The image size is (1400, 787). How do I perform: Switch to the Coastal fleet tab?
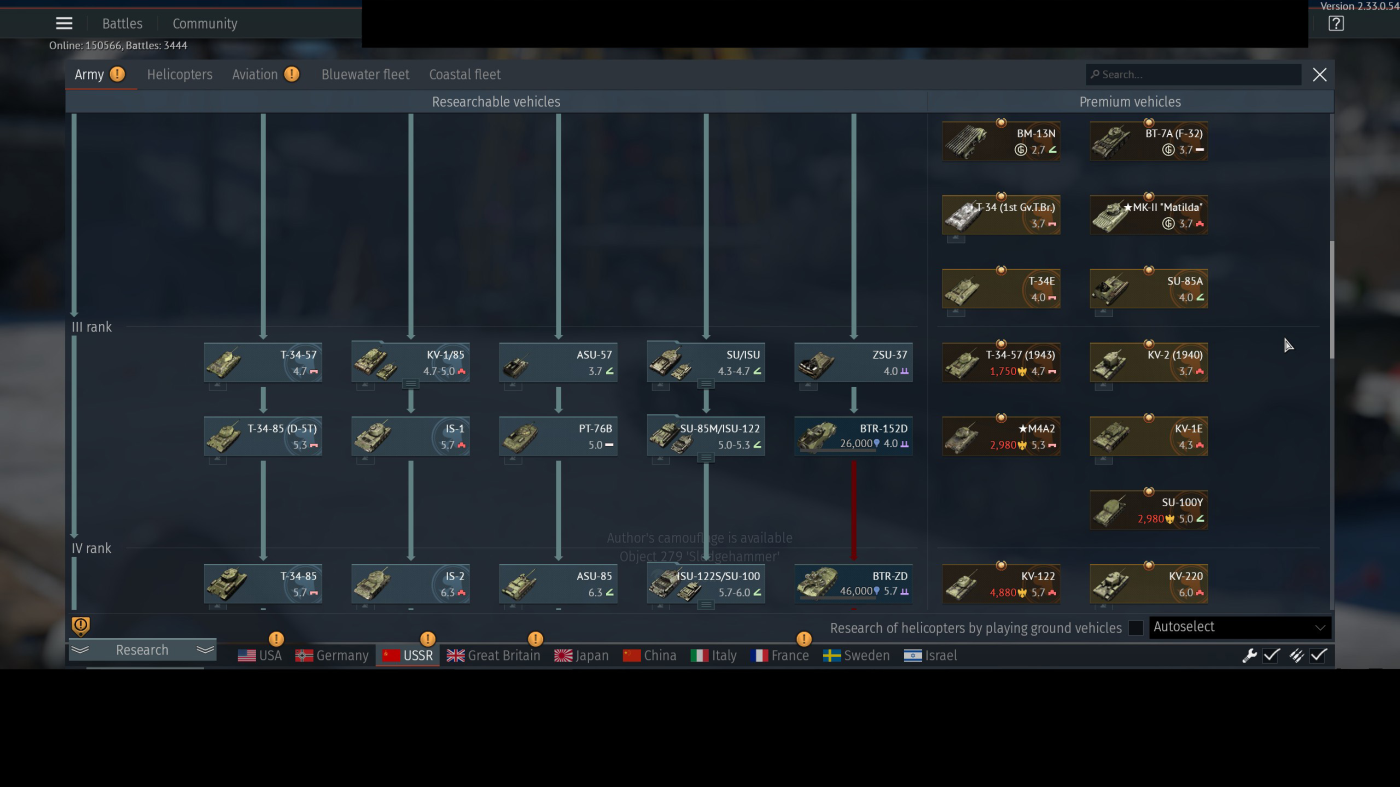click(465, 74)
